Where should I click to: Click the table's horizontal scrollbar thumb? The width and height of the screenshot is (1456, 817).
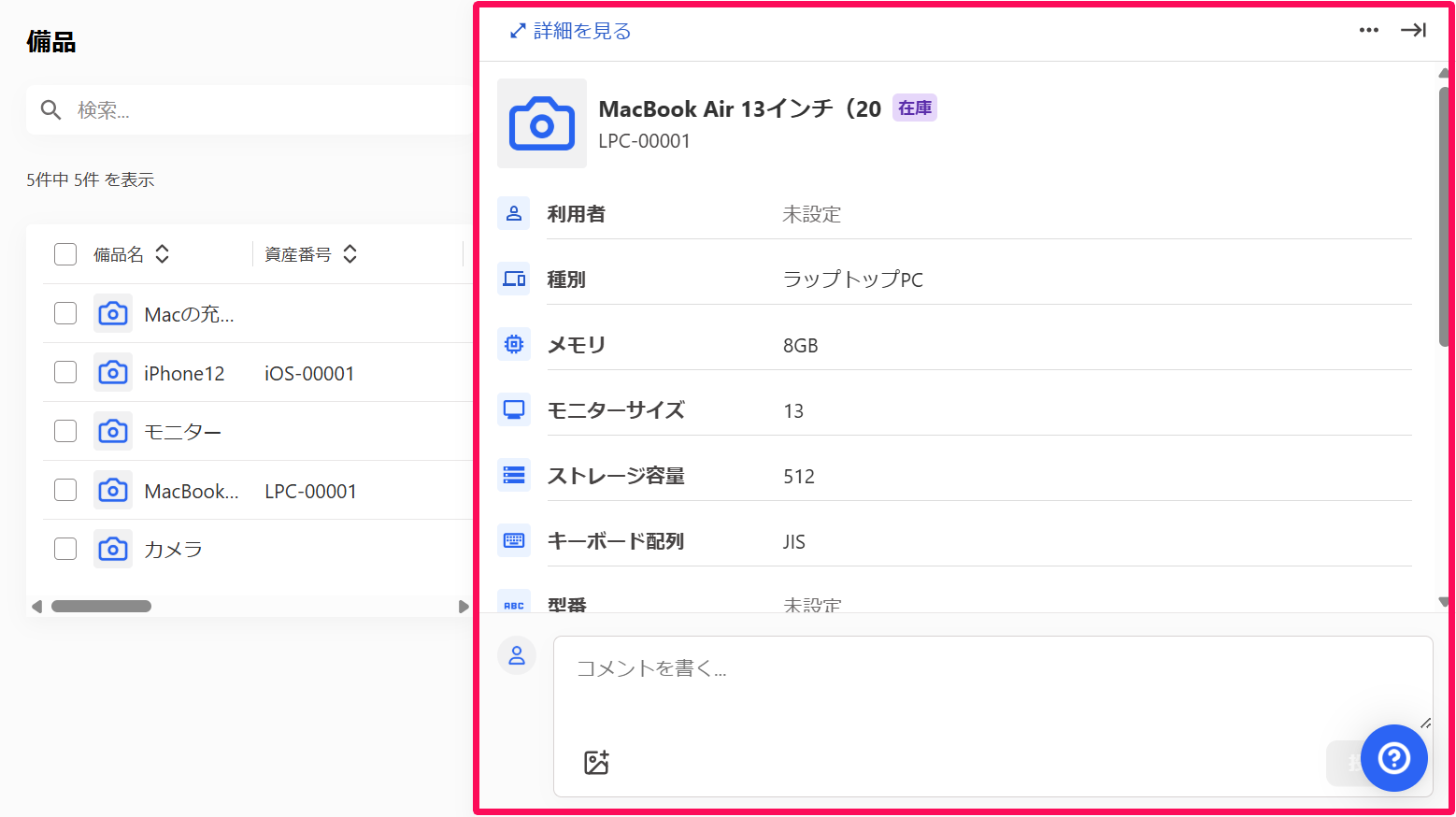(x=101, y=607)
